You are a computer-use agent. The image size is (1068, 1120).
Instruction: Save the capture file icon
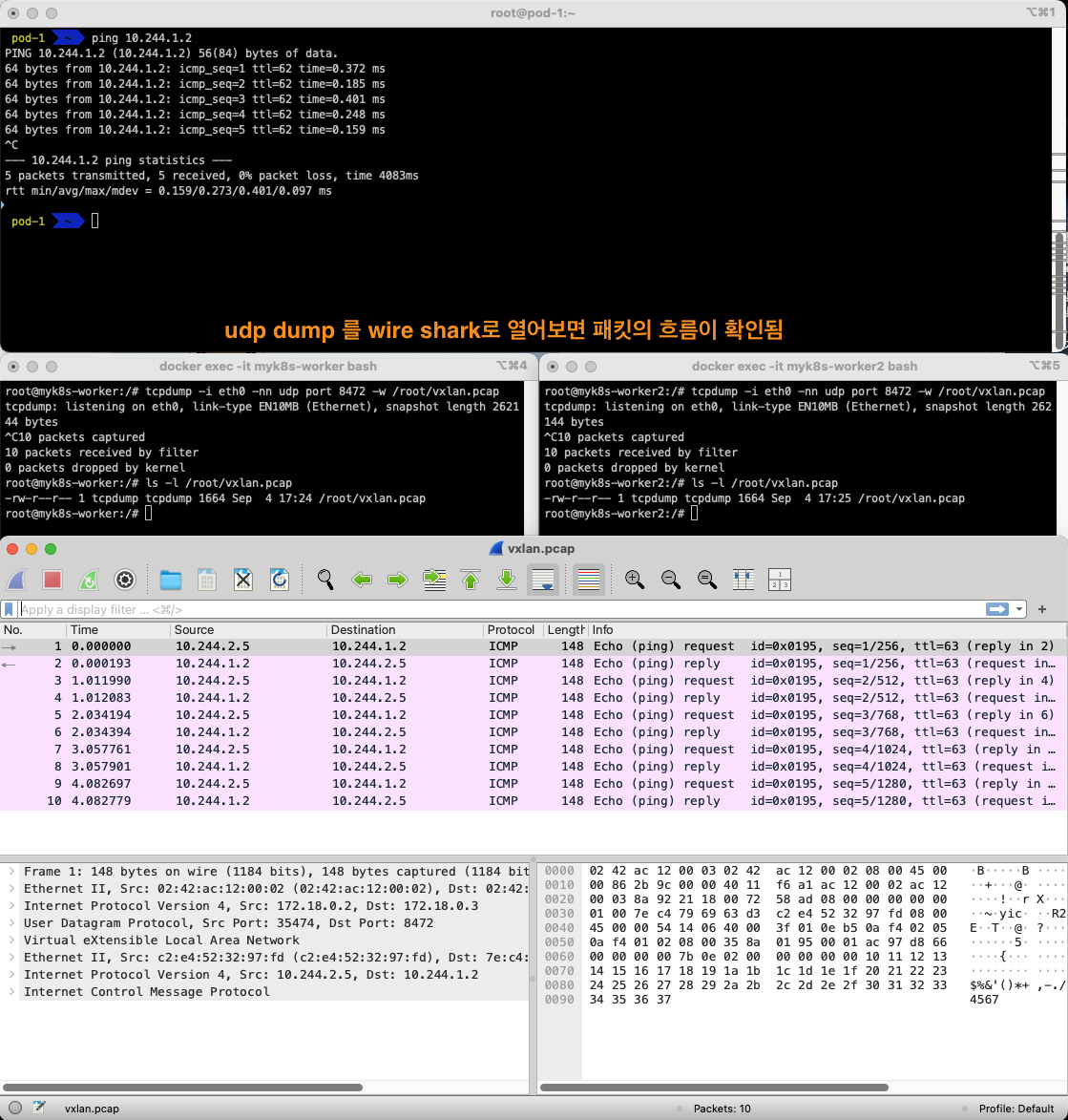(207, 580)
